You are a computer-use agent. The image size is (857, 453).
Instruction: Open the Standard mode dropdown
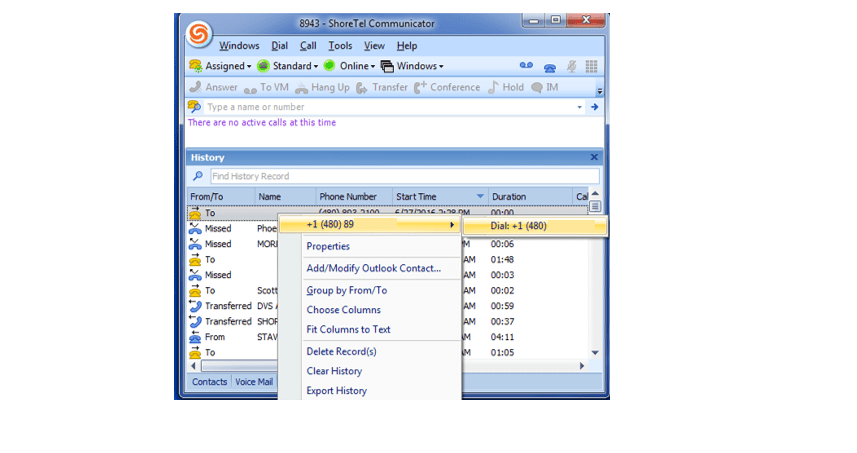point(287,66)
